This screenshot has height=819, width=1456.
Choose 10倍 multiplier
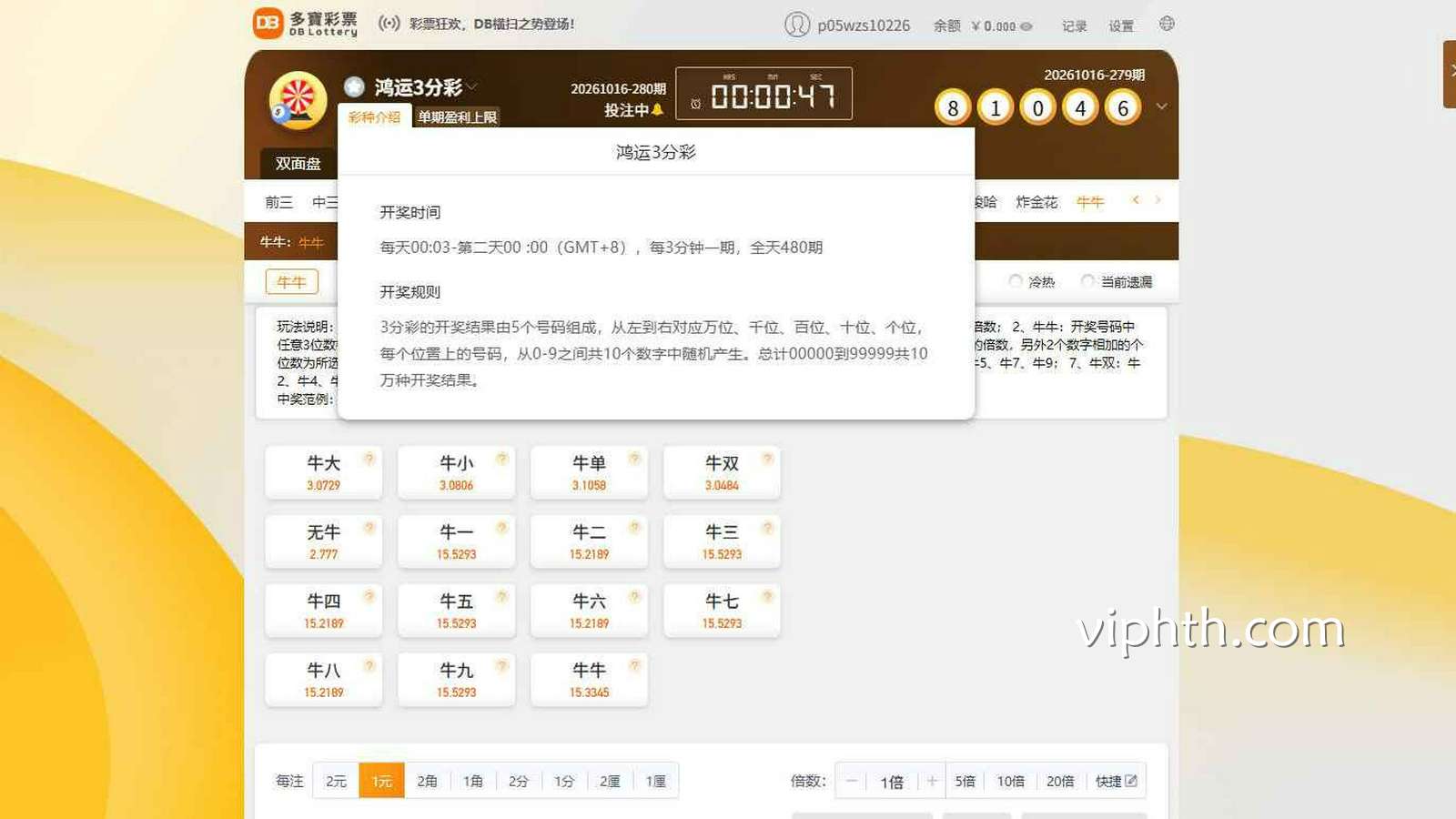coord(1010,781)
